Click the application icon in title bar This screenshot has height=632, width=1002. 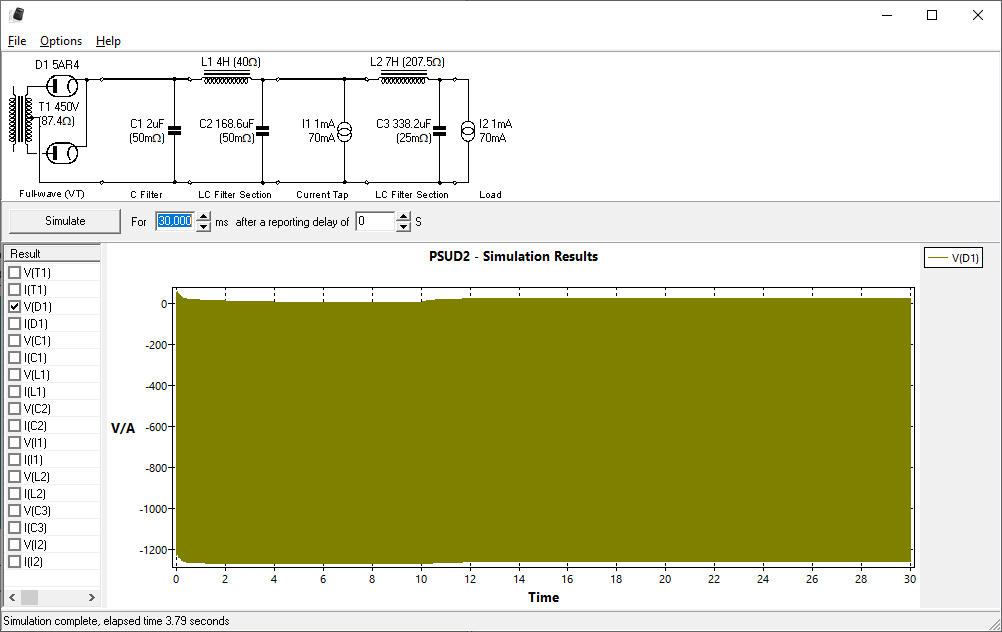pyautogui.click(x=17, y=14)
